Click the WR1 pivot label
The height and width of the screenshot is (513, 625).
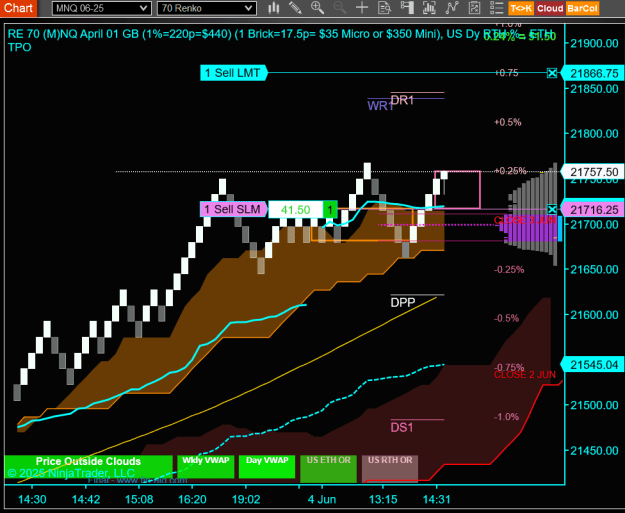tap(380, 106)
